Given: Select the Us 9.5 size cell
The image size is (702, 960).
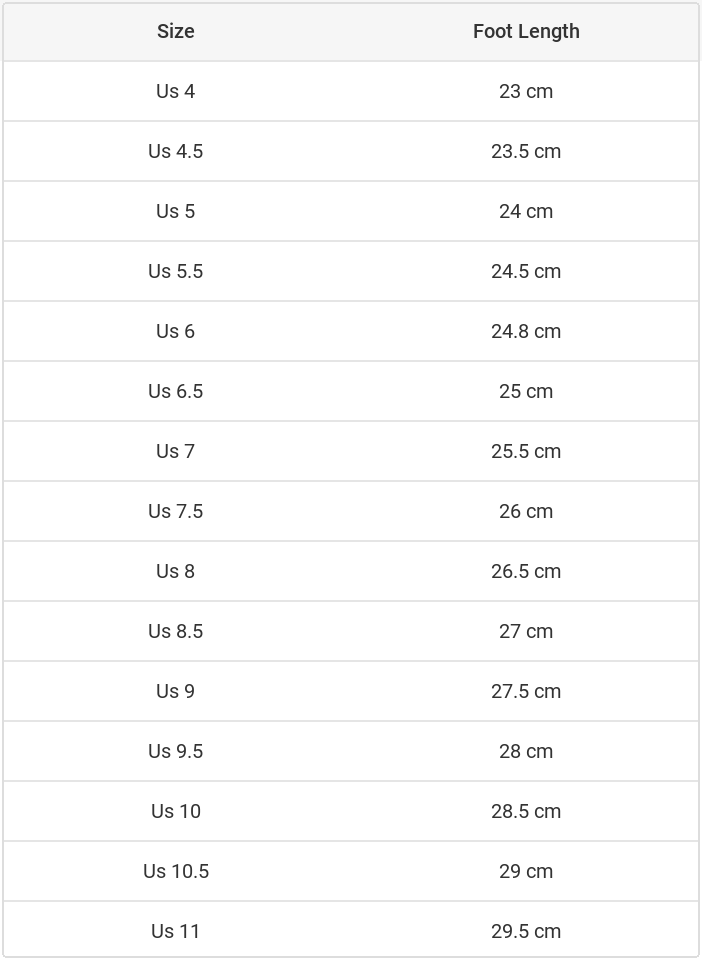Looking at the screenshot, I should 175,751.
